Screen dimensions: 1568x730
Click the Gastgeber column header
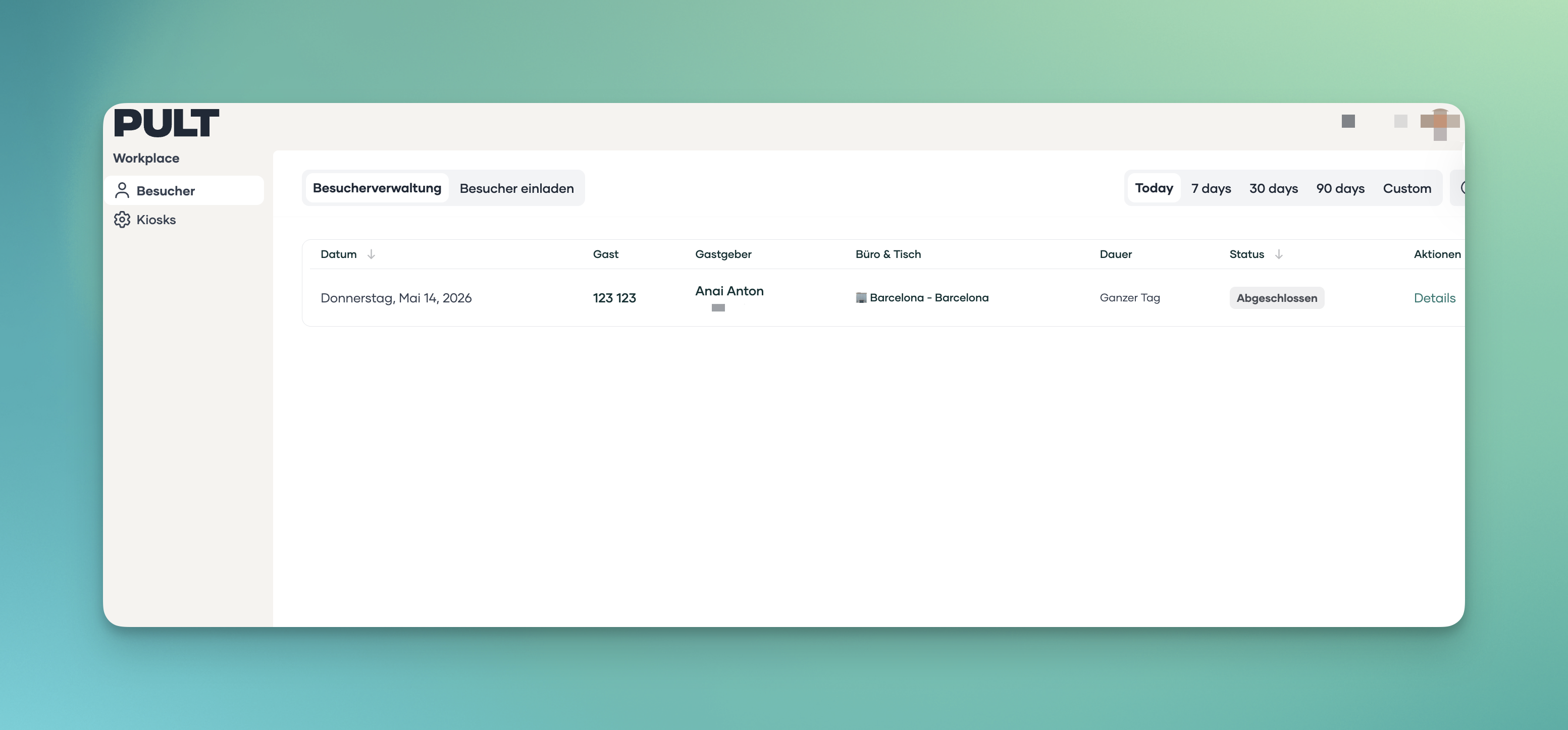[x=723, y=254]
